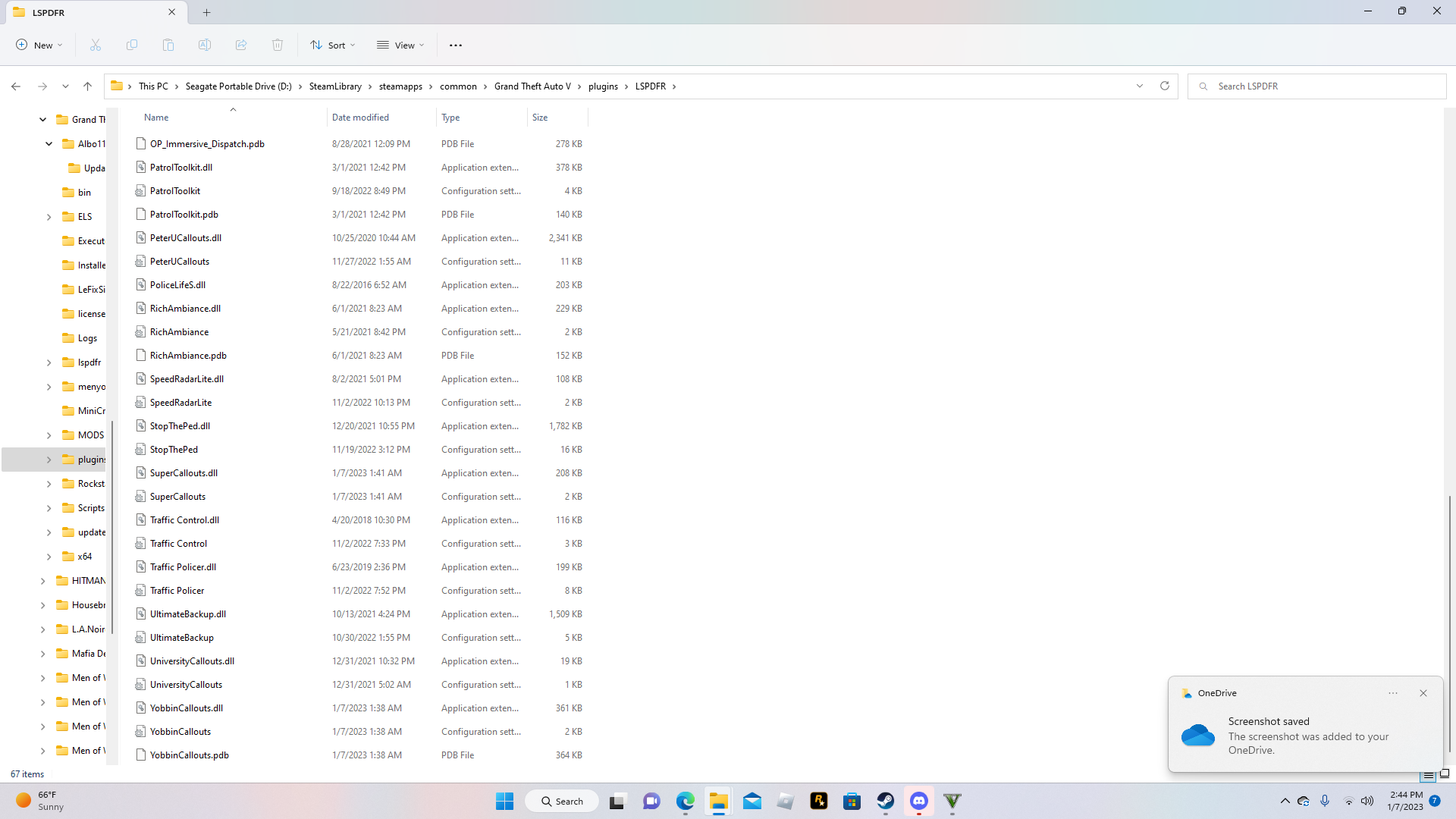Collapse the Albo11 tree folder
This screenshot has height=819, width=1456.
(x=49, y=144)
